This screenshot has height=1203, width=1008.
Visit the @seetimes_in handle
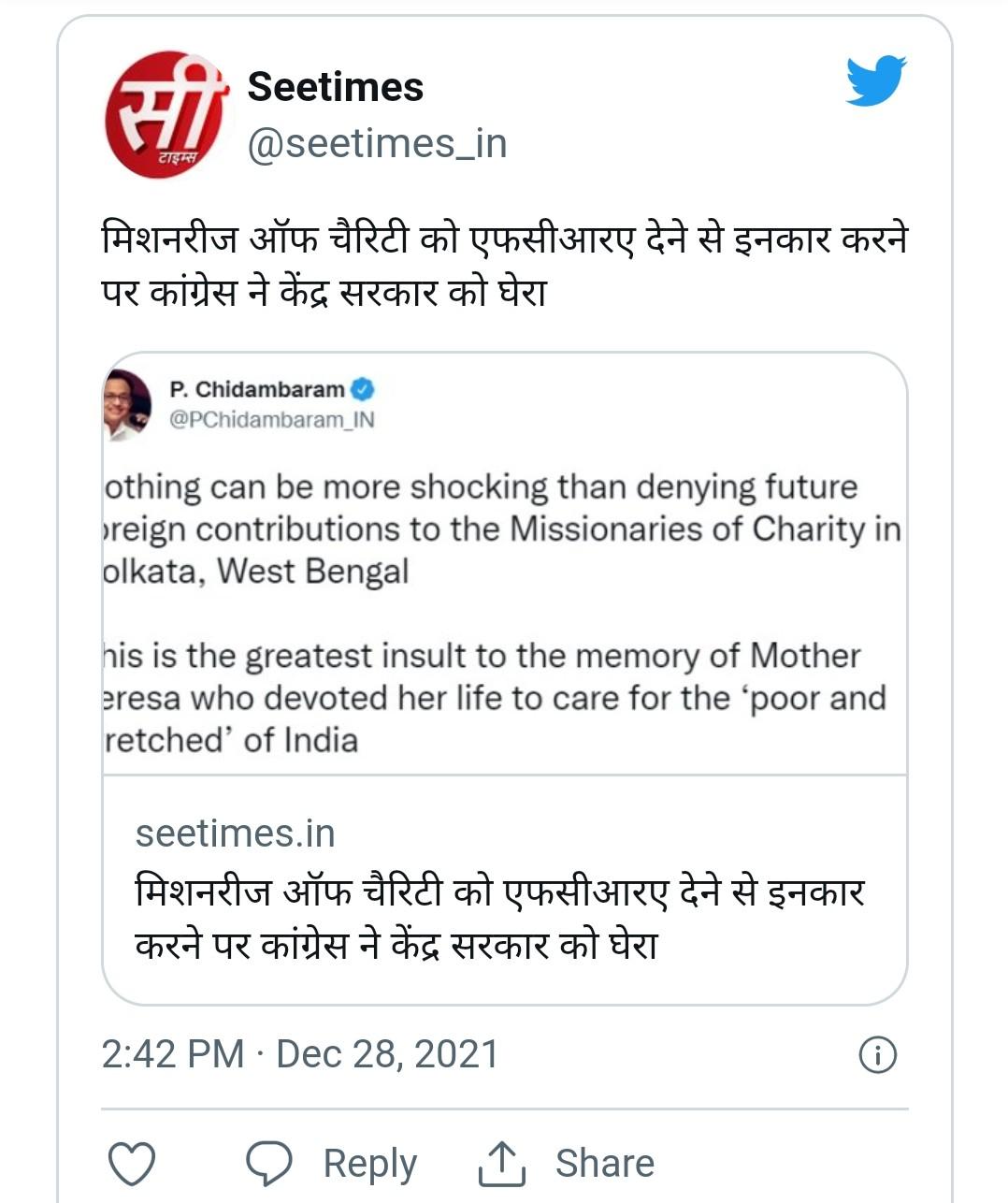[x=377, y=143]
